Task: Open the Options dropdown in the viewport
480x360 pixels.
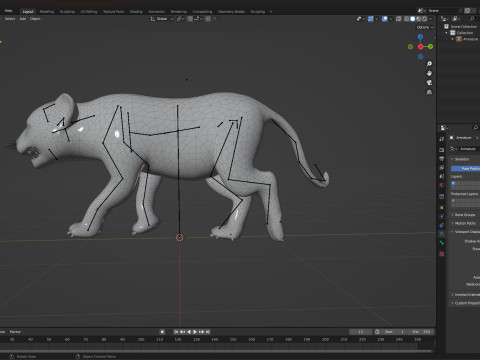Action: tap(425, 27)
